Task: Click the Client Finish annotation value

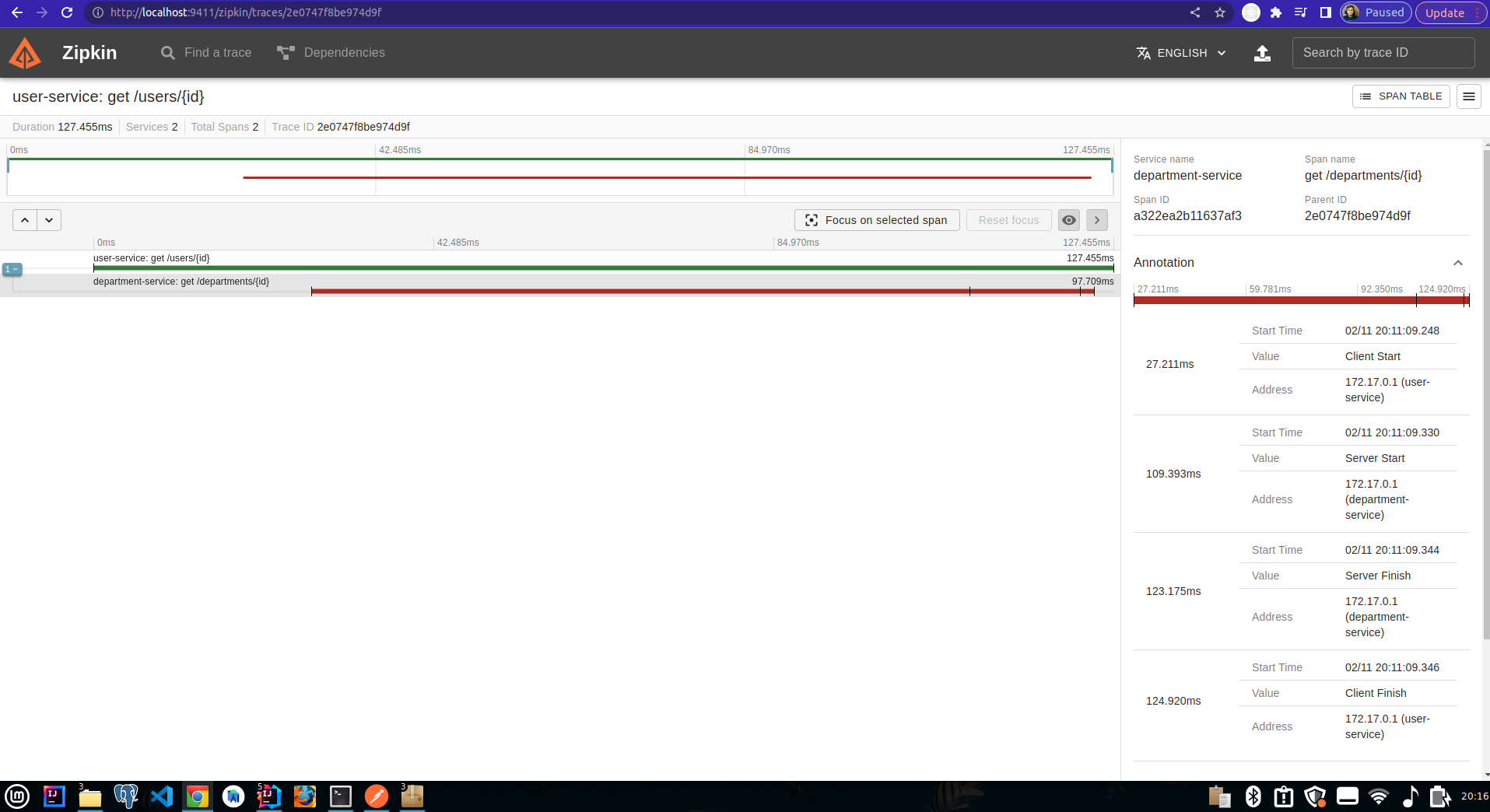Action: [x=1376, y=693]
